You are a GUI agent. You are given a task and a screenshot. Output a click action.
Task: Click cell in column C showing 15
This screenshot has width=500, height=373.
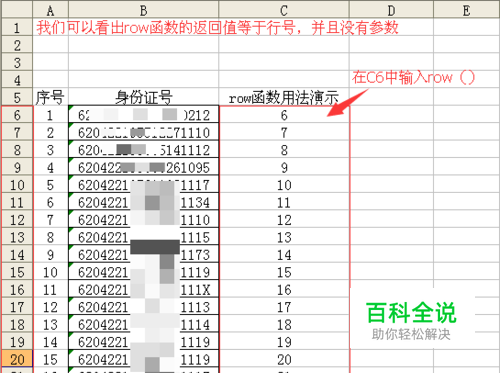[284, 272]
